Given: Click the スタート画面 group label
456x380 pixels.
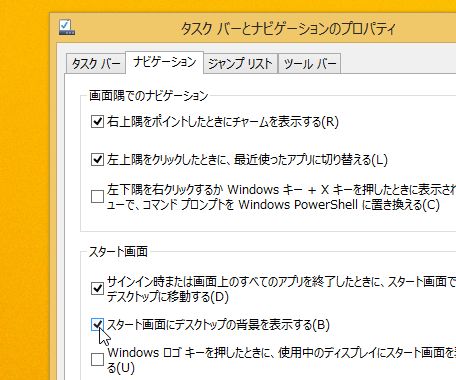Looking at the screenshot, I should (118, 252).
